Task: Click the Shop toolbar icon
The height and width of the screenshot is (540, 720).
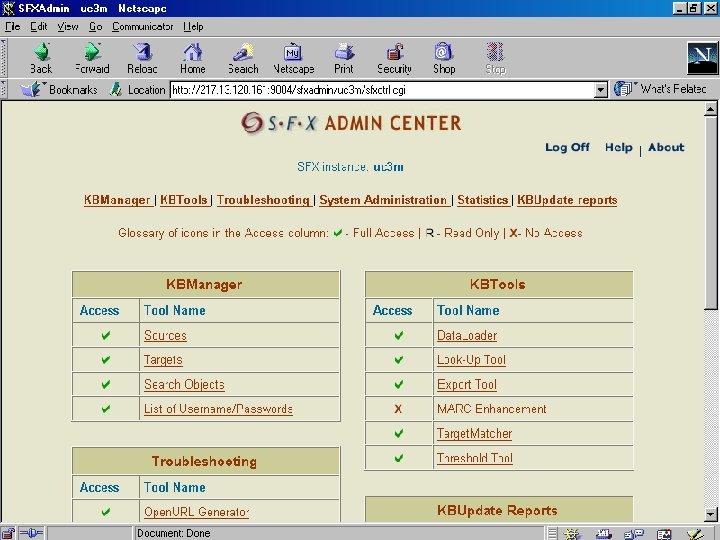Action: point(444,52)
